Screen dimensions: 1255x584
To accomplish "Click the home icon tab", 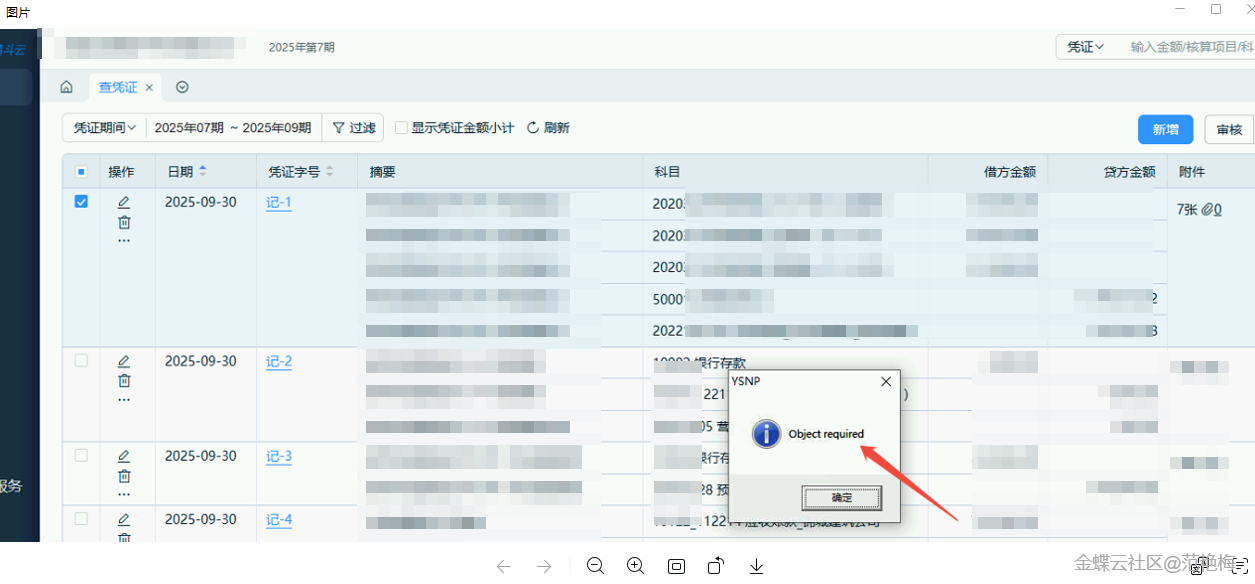I will 66,87.
